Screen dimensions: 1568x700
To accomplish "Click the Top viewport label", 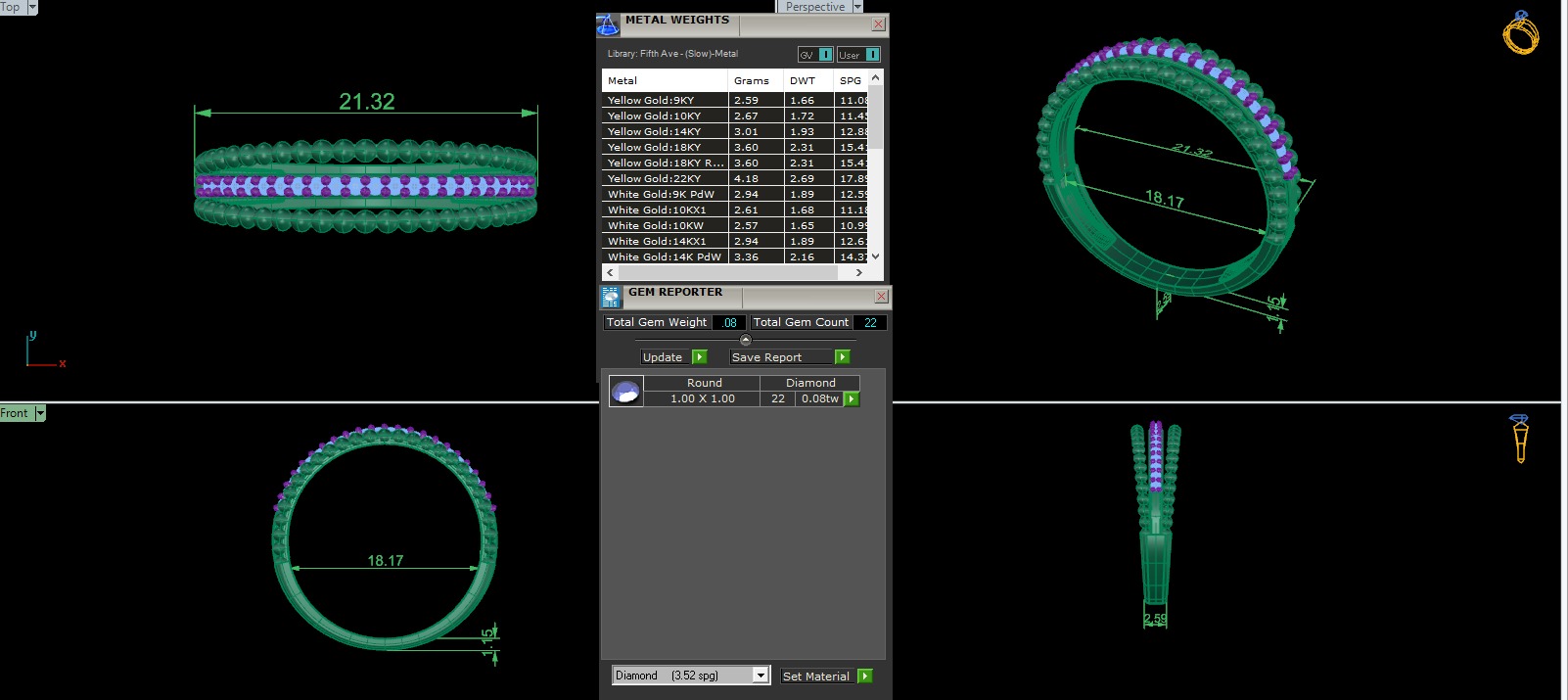I will [10, 7].
